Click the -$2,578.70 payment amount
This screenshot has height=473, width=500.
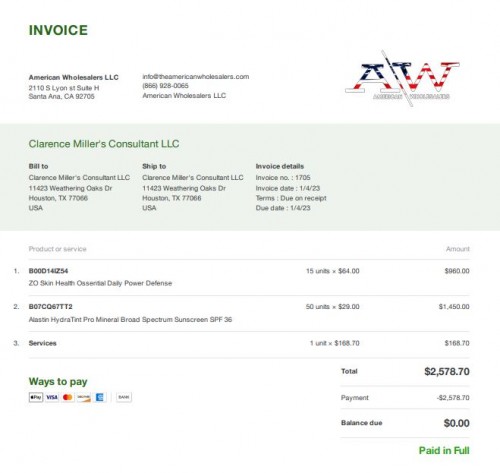tap(453, 398)
